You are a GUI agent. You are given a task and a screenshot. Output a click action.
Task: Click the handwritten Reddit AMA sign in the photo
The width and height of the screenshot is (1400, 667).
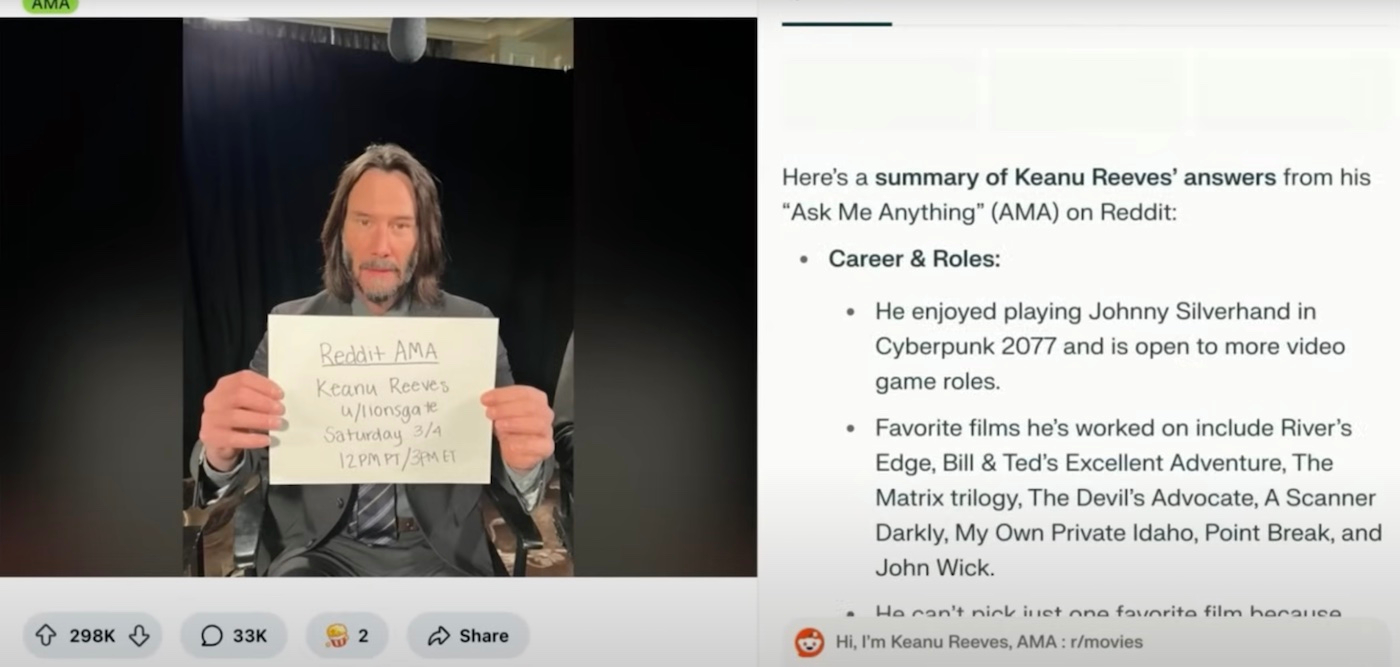383,399
